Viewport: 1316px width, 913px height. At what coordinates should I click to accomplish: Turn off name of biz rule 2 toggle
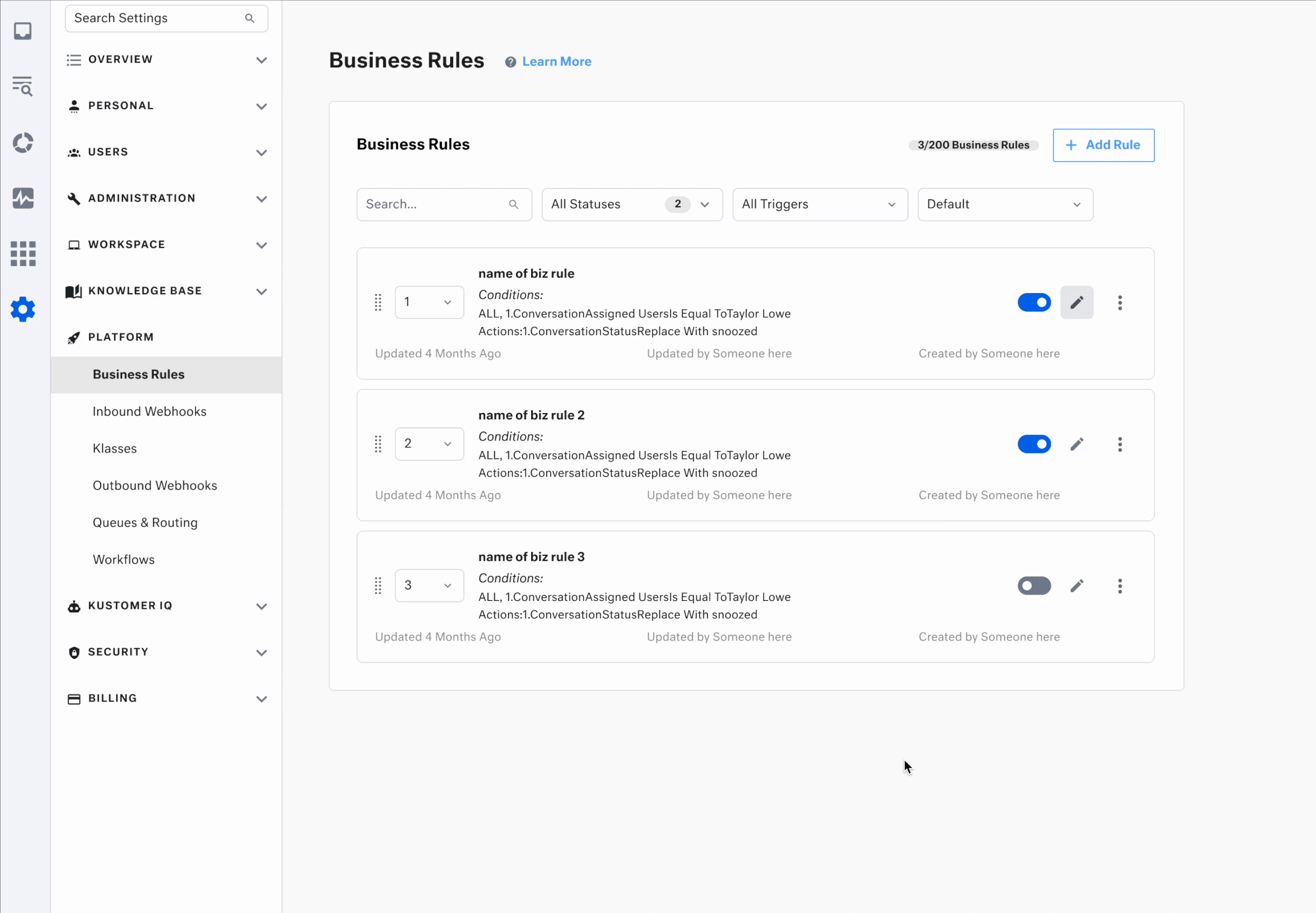[1033, 445]
